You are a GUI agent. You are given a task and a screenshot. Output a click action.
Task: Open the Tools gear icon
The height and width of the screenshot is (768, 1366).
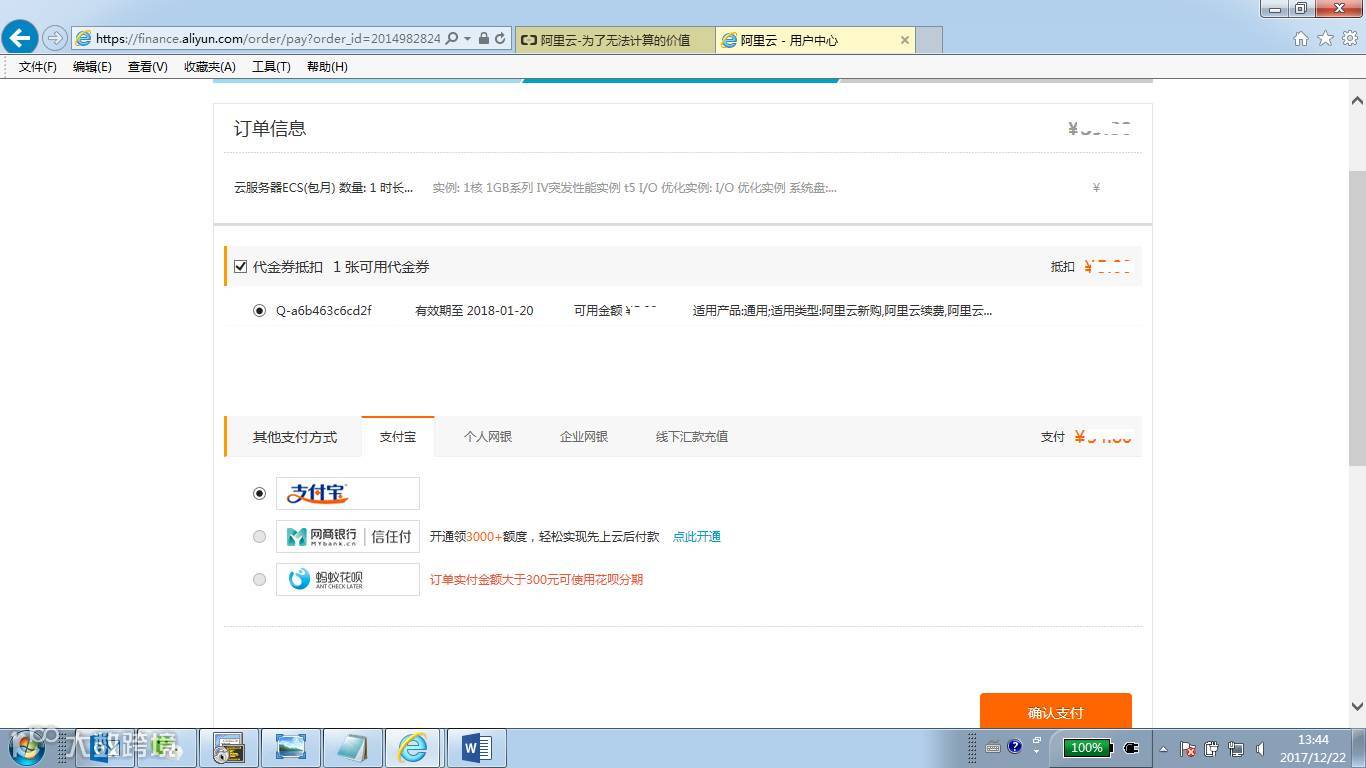[x=1351, y=39]
